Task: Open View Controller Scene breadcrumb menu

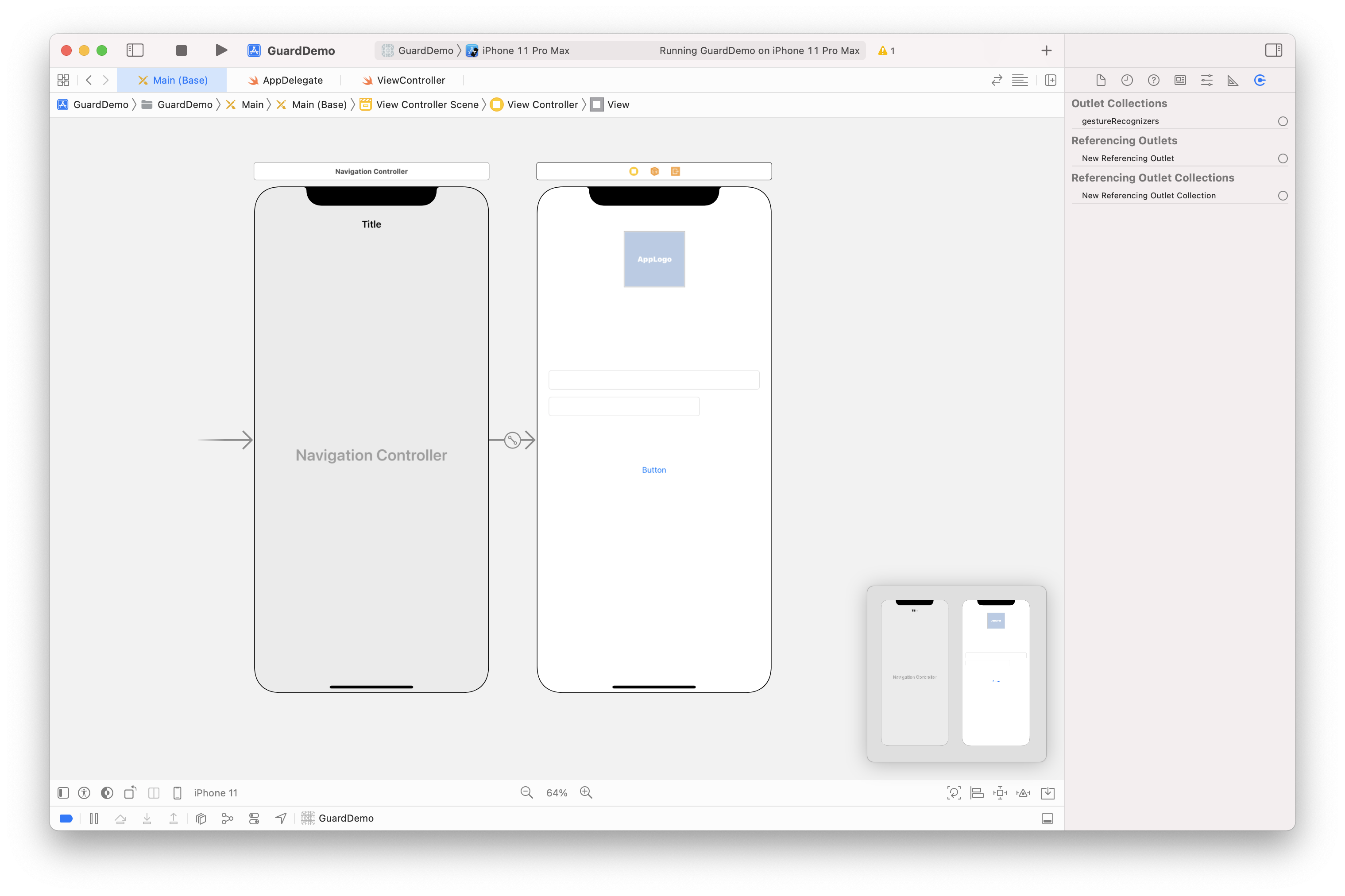Action: click(427, 104)
